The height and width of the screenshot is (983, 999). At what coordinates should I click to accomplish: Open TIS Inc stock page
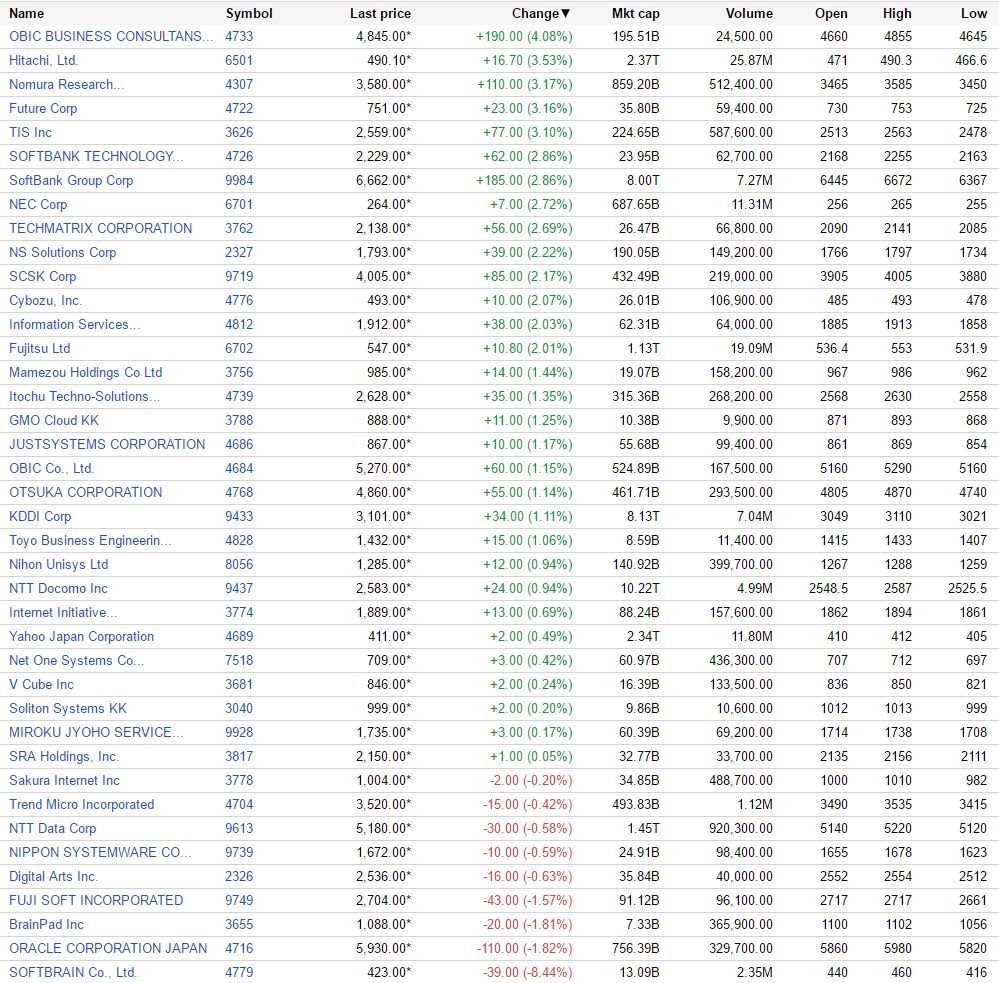(30, 133)
